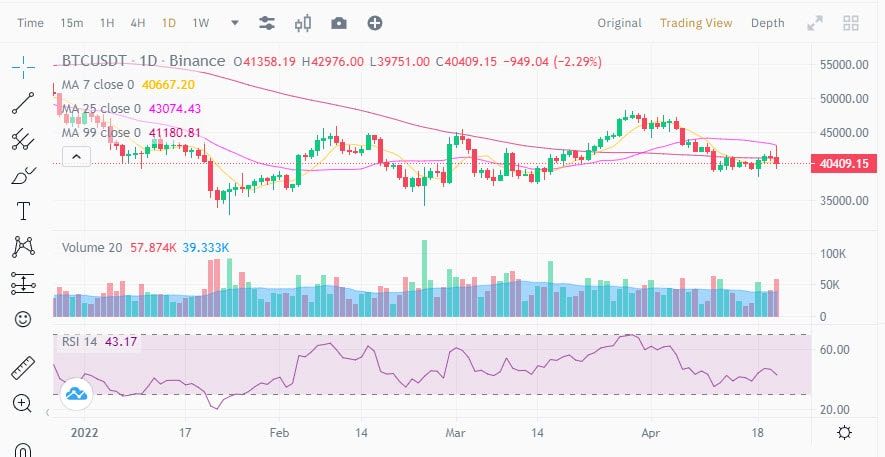The image size is (885, 457).
Task: Select the crosshair cursor tool
Action: (x=23, y=67)
